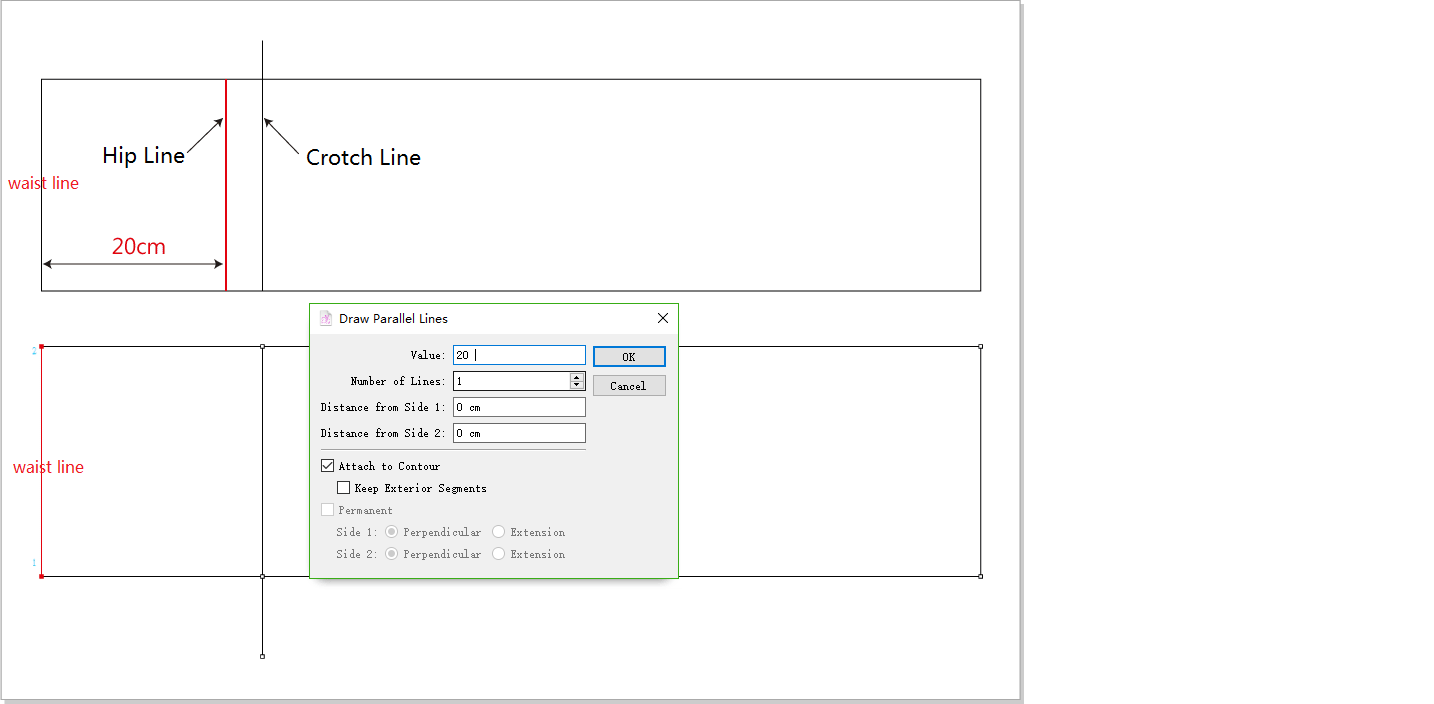1434x704 pixels.
Task: Decrease Number of Lines with down arrow
Action: tap(576, 385)
